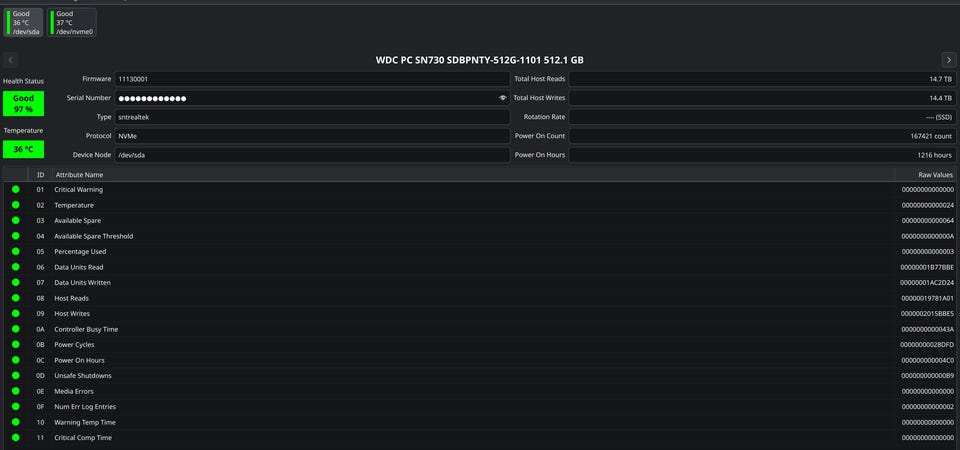Viewport: 960px width, 450px height.
Task: Click the Good 97 % health status box
Action: click(x=23, y=103)
